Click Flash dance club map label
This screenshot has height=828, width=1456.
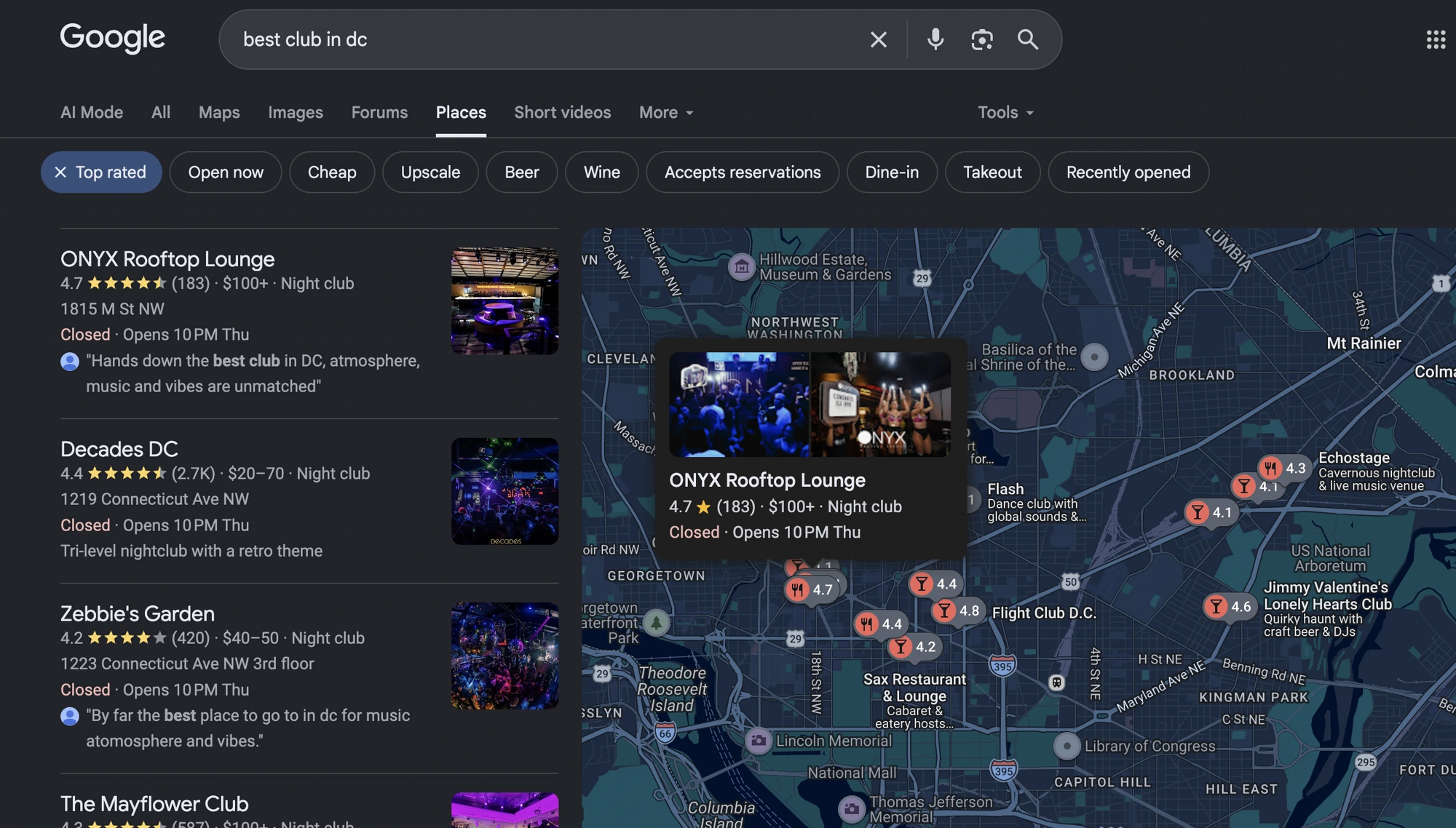[1005, 489]
